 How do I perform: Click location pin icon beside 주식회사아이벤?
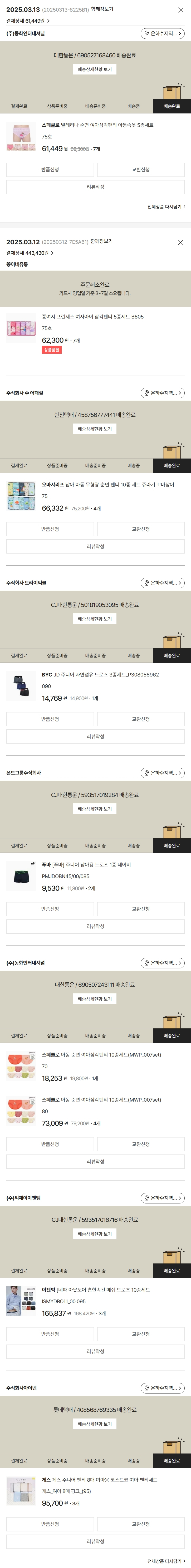click(146, 1388)
